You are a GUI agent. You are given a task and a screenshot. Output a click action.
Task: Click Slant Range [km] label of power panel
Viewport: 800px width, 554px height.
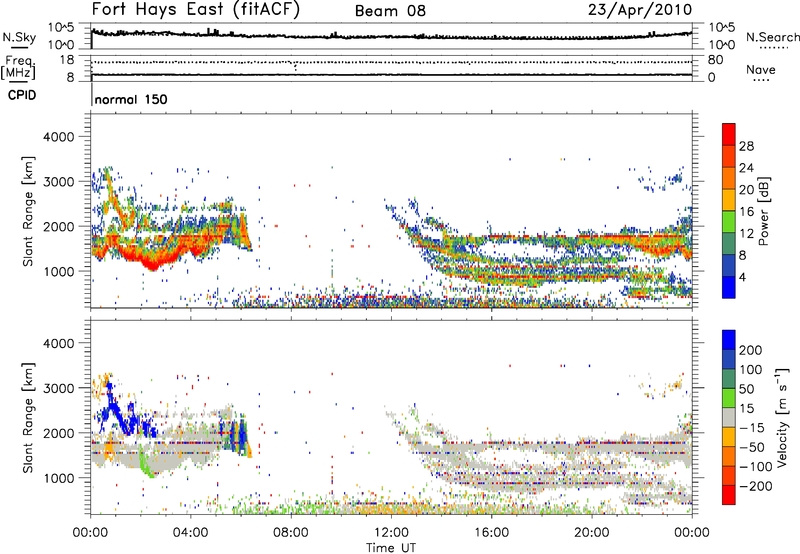pyautogui.click(x=29, y=211)
